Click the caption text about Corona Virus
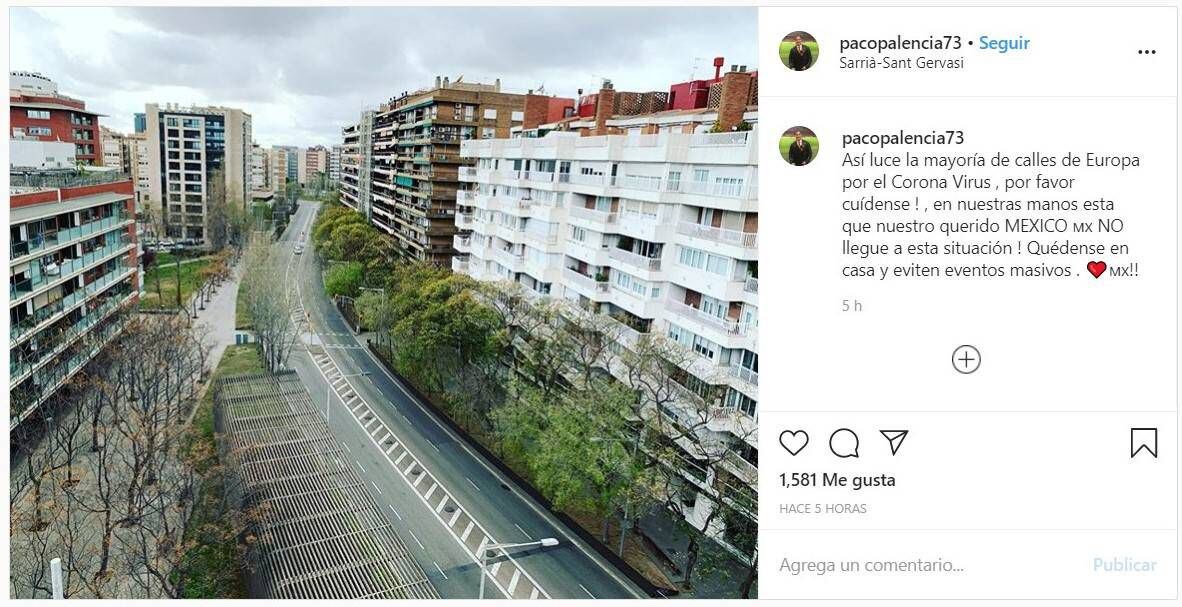This screenshot has width=1182, height=607. [991, 215]
